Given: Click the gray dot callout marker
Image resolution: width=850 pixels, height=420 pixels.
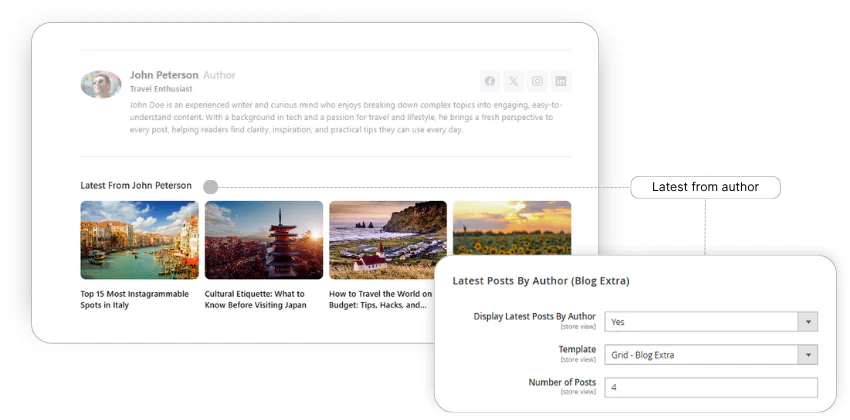Looking at the screenshot, I should tap(210, 187).
